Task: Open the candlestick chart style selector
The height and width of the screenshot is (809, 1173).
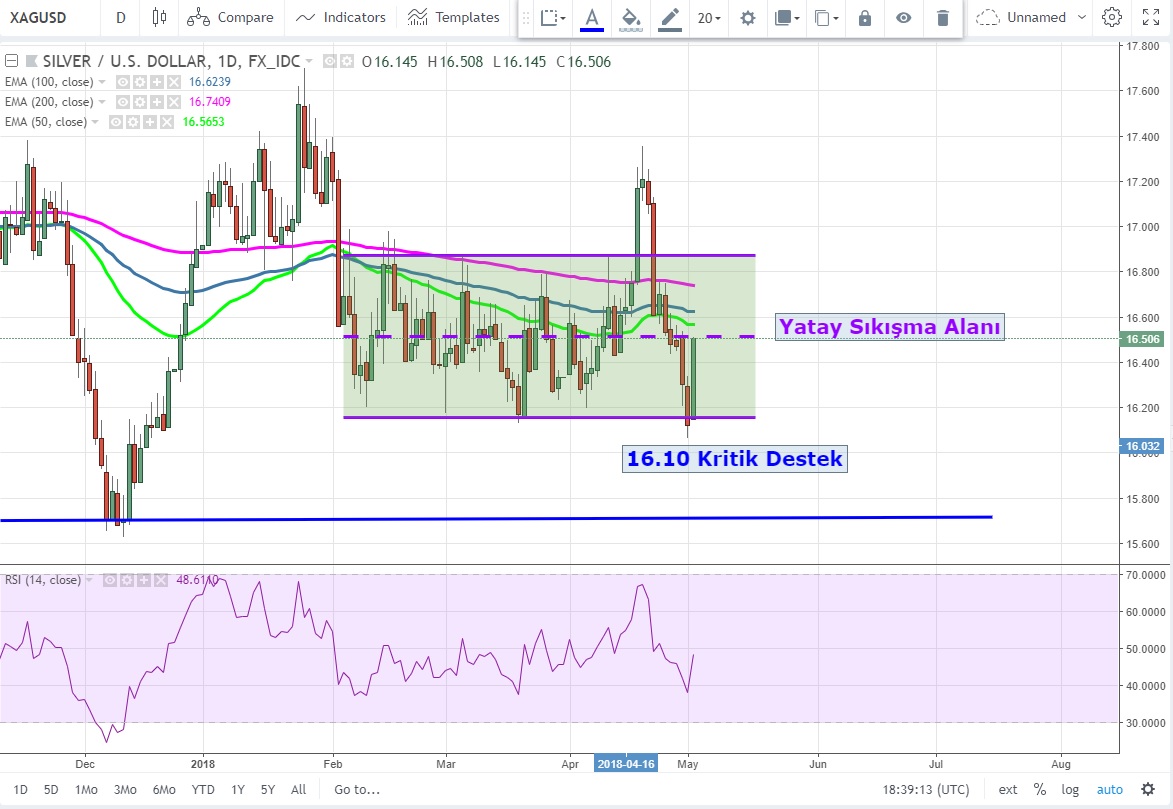Action: click(159, 17)
